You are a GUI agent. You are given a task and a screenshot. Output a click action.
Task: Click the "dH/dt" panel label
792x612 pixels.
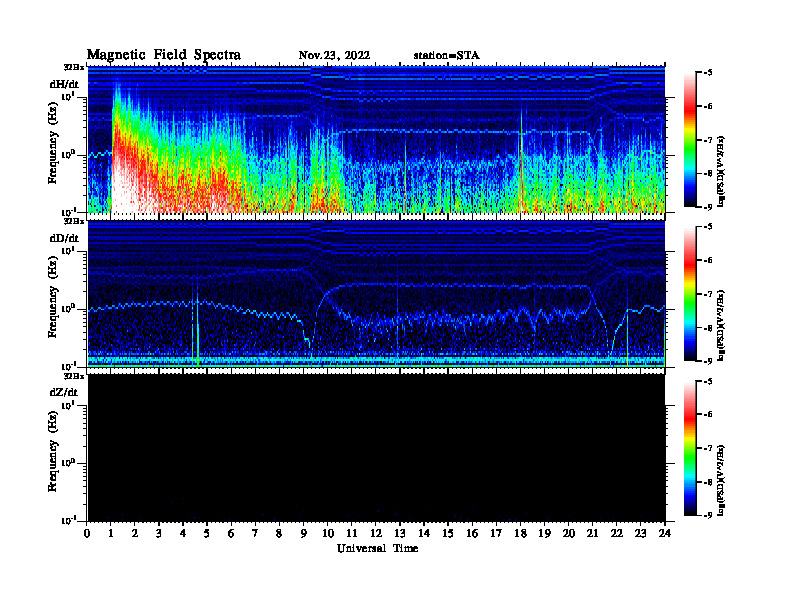[x=64, y=84]
